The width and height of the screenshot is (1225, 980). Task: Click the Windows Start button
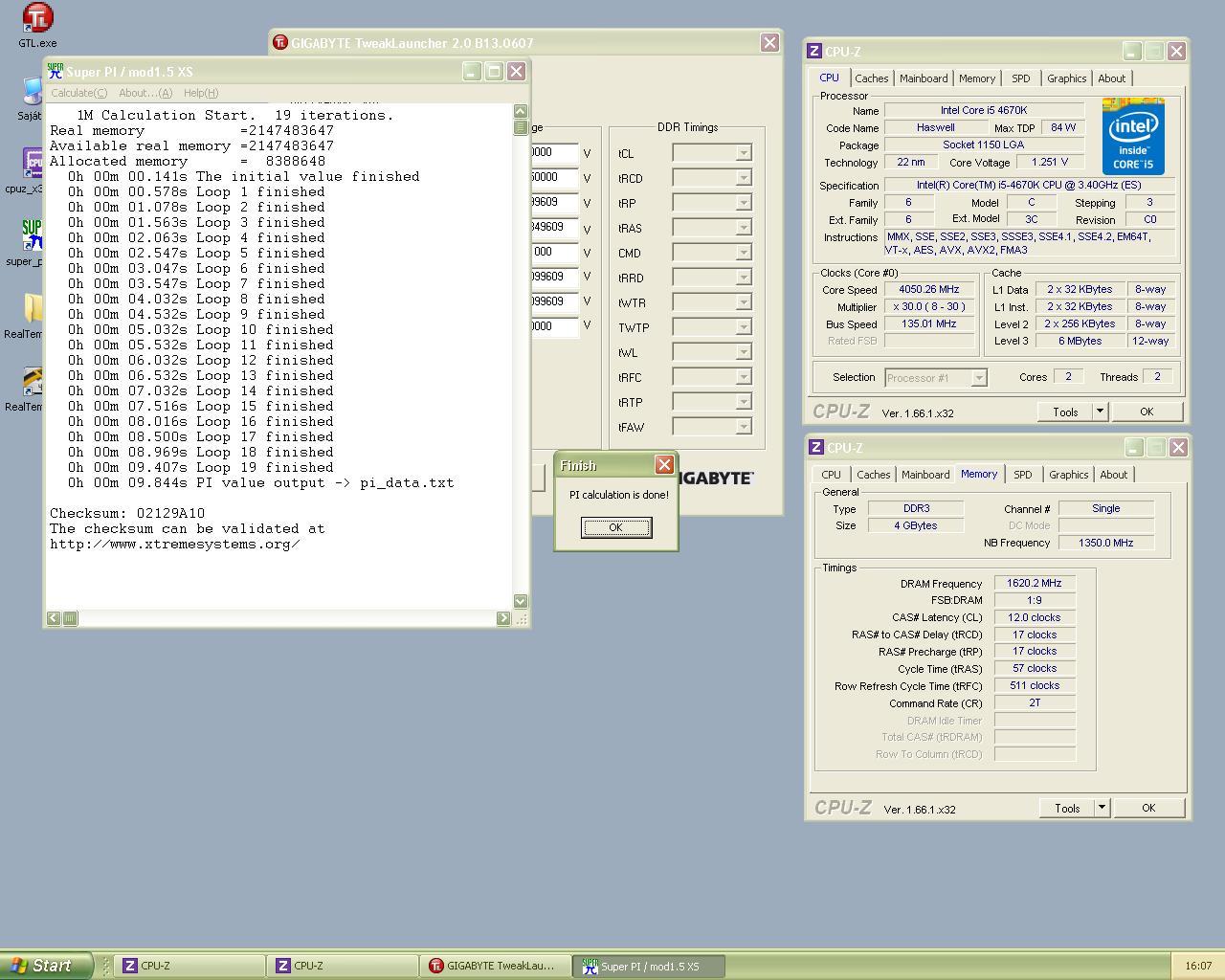coord(46,966)
